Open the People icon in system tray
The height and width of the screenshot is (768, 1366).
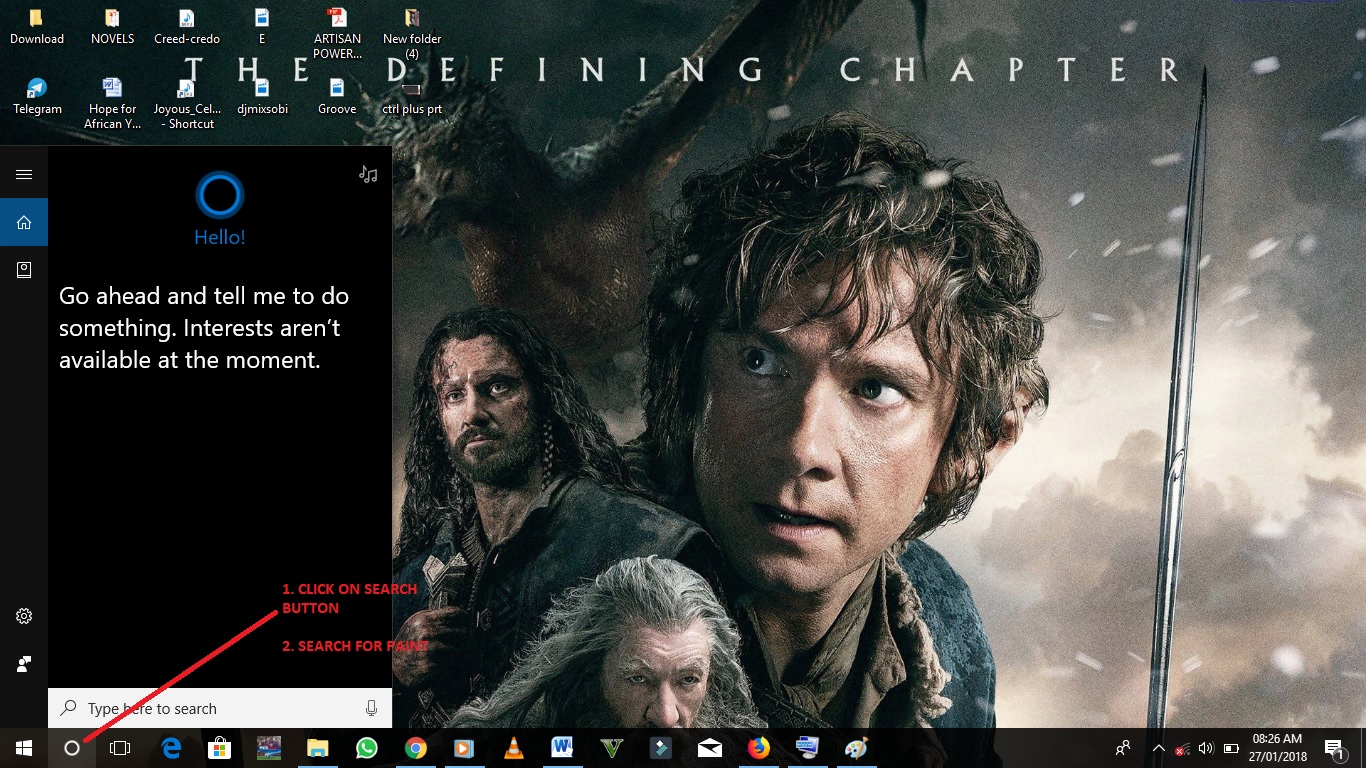[x=1123, y=748]
